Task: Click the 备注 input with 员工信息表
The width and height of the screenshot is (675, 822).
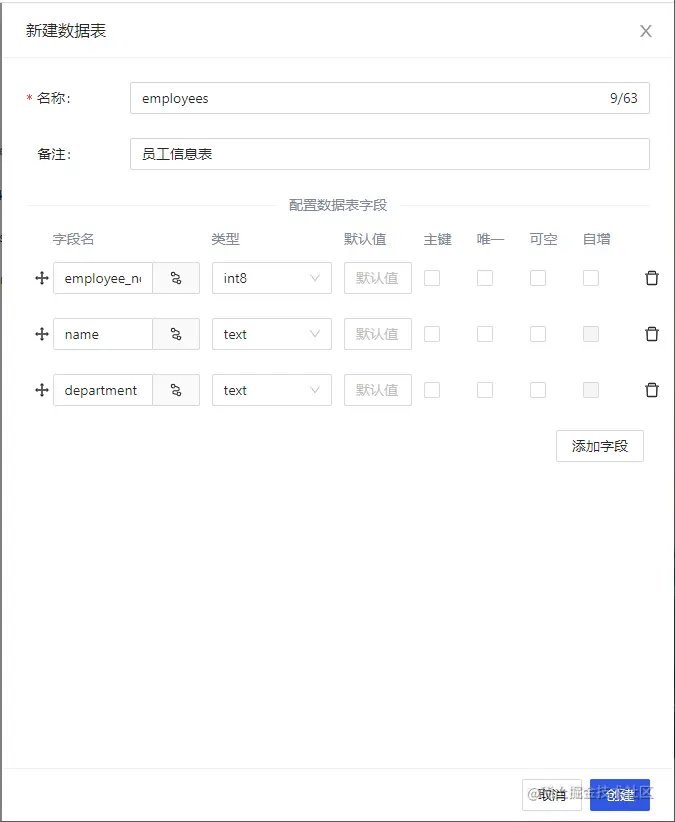Action: tap(390, 154)
